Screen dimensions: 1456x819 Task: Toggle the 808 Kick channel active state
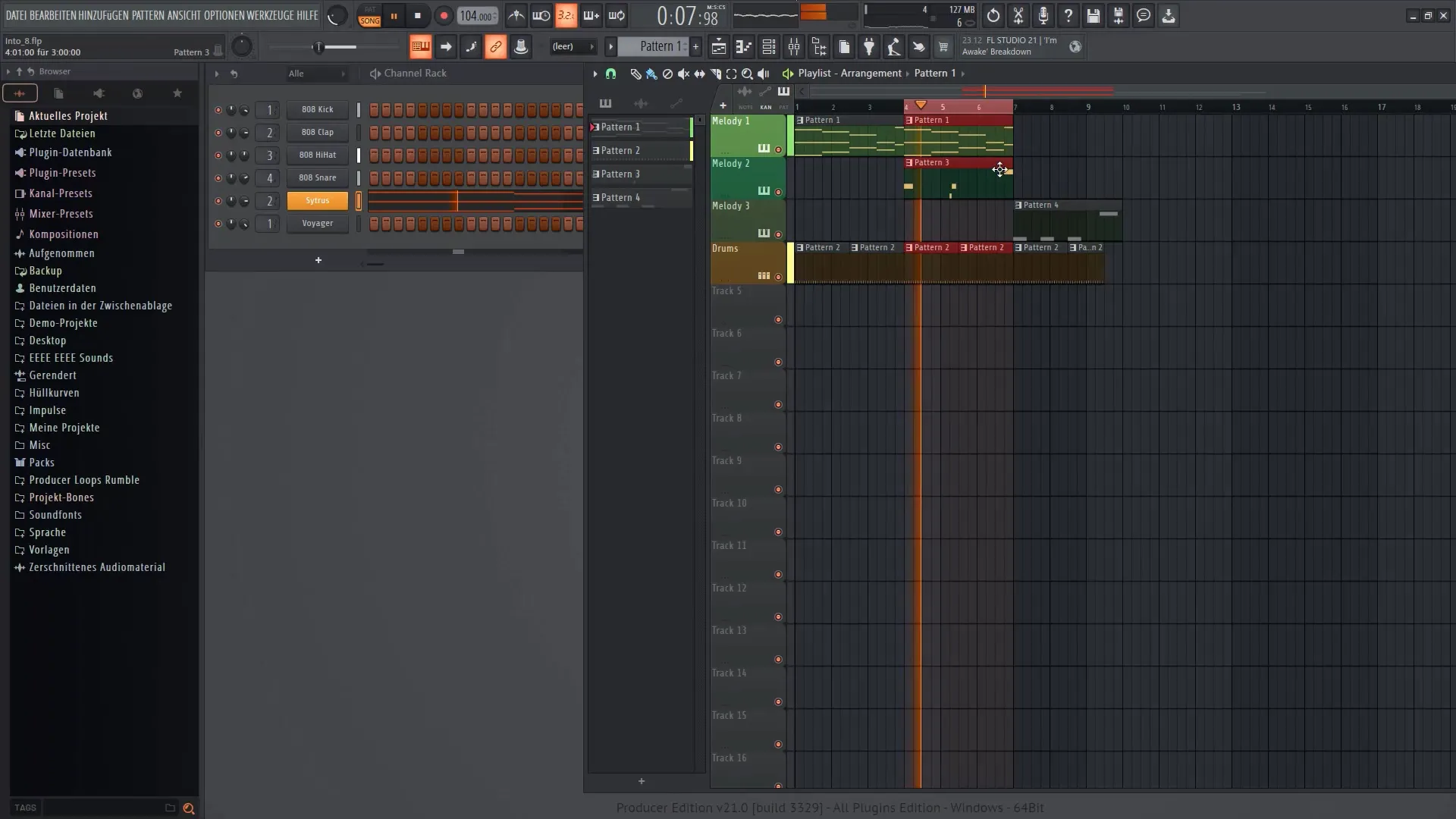point(217,109)
